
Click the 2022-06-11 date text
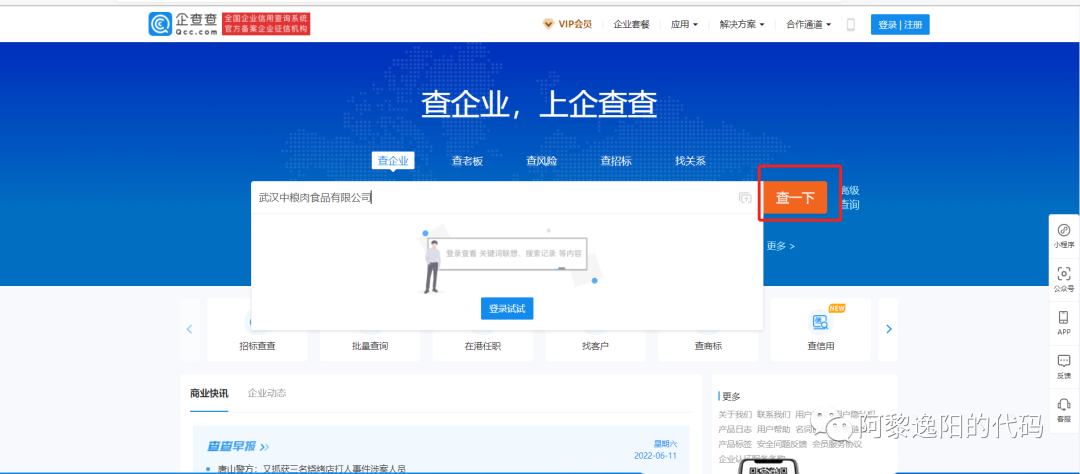coord(655,456)
